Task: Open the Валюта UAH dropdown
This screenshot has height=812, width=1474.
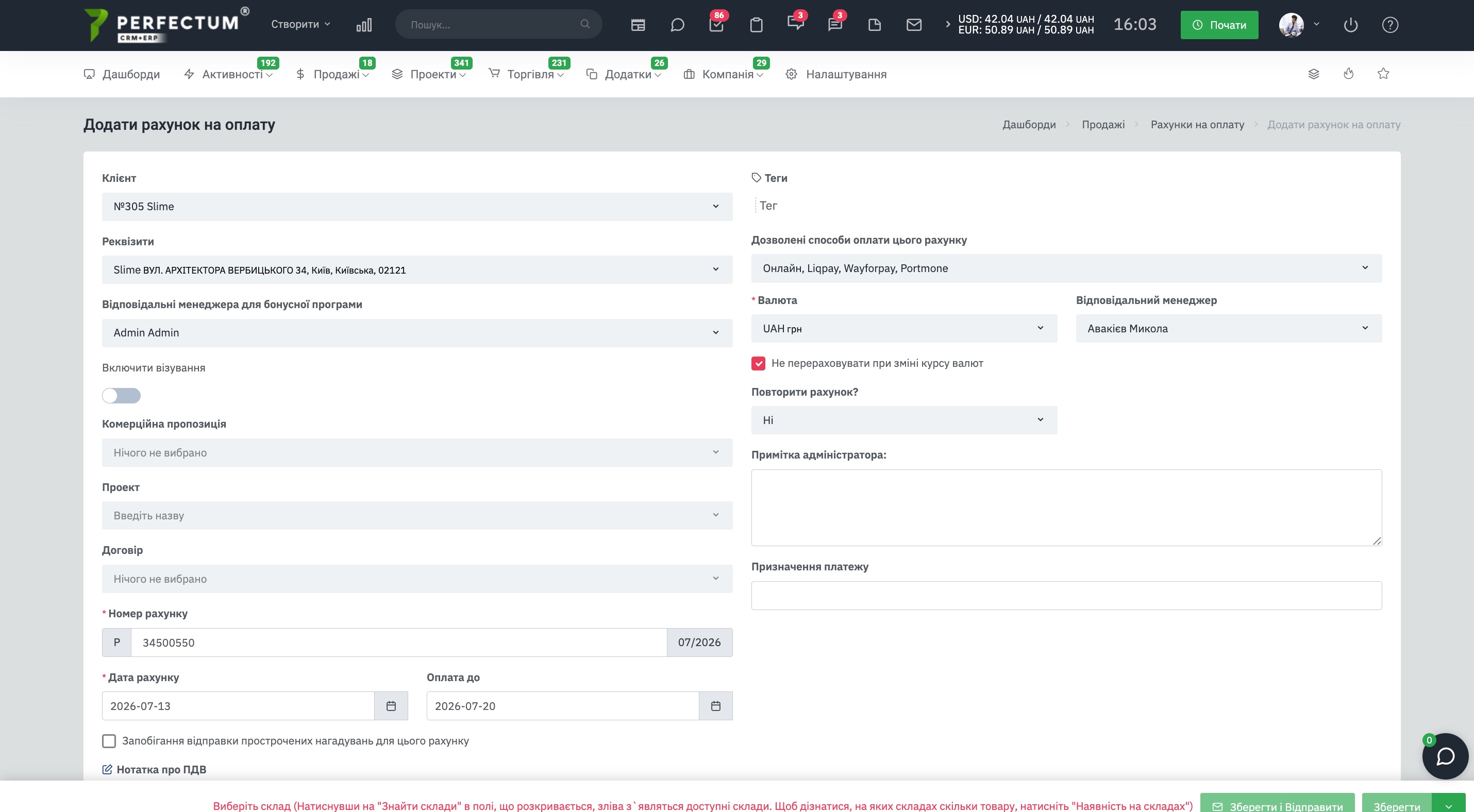Action: (904, 329)
